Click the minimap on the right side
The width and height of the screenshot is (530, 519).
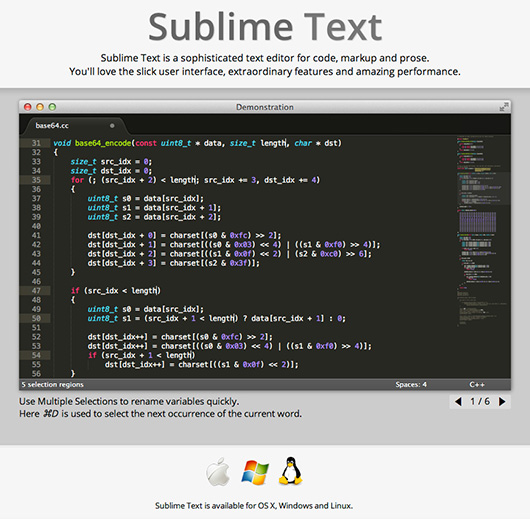pyautogui.click(x=483, y=232)
